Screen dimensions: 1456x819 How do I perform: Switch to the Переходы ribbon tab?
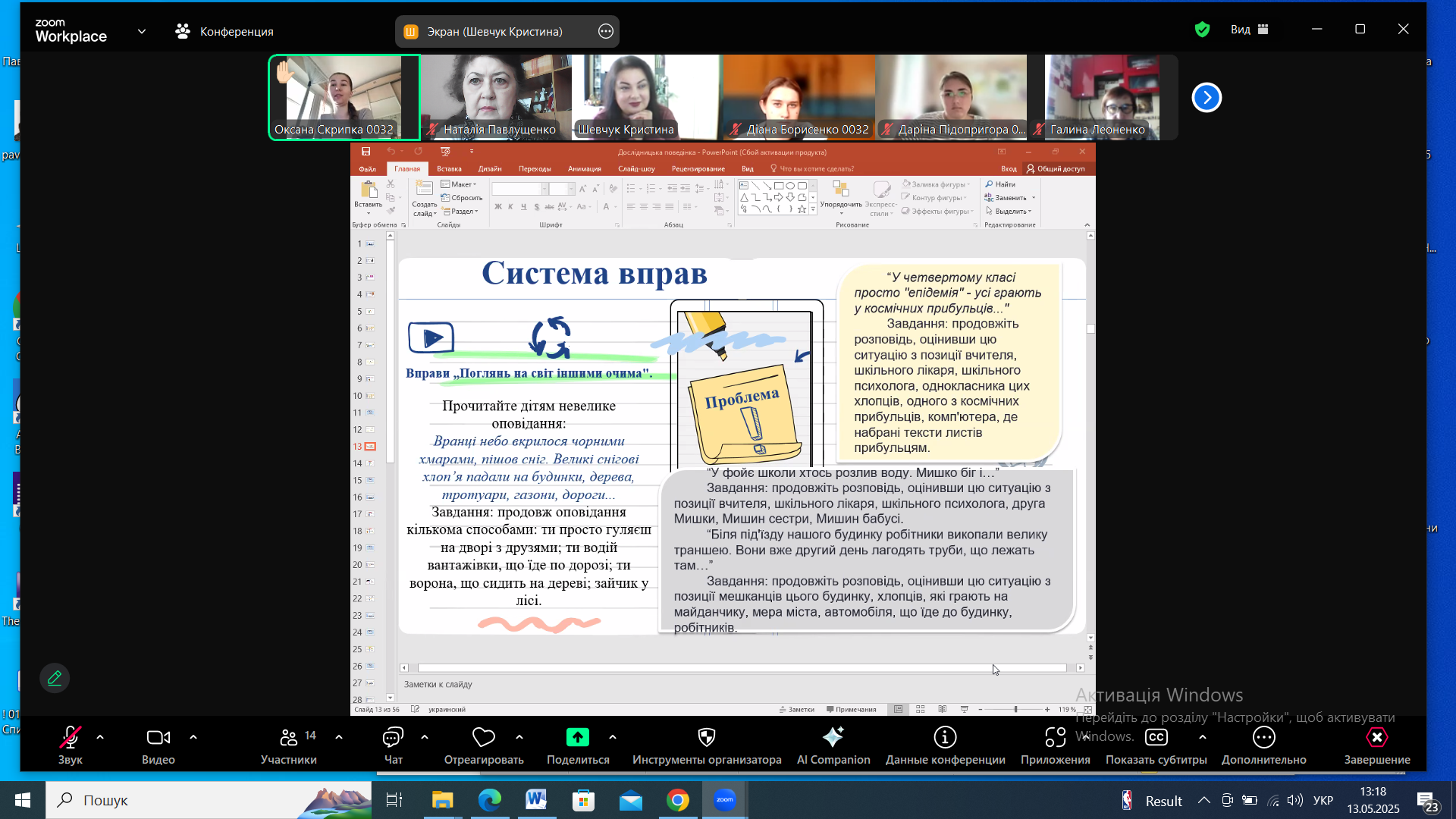[x=535, y=168]
